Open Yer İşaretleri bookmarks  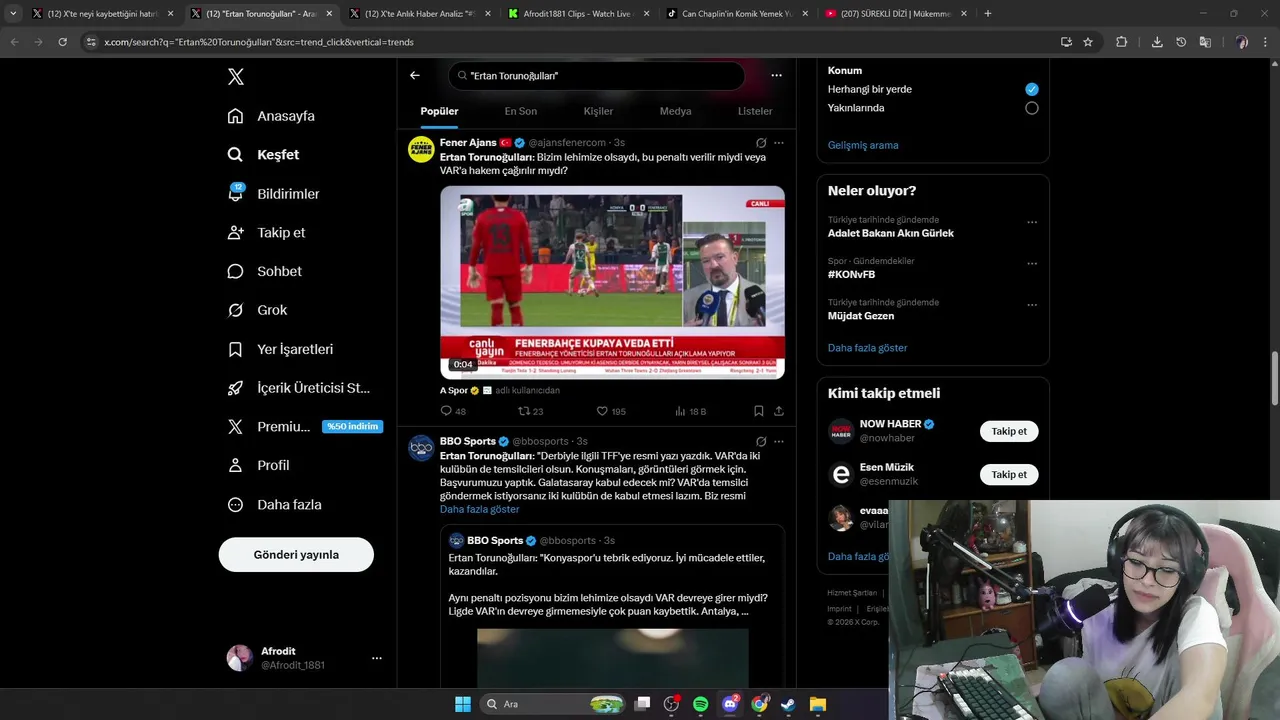(280, 349)
